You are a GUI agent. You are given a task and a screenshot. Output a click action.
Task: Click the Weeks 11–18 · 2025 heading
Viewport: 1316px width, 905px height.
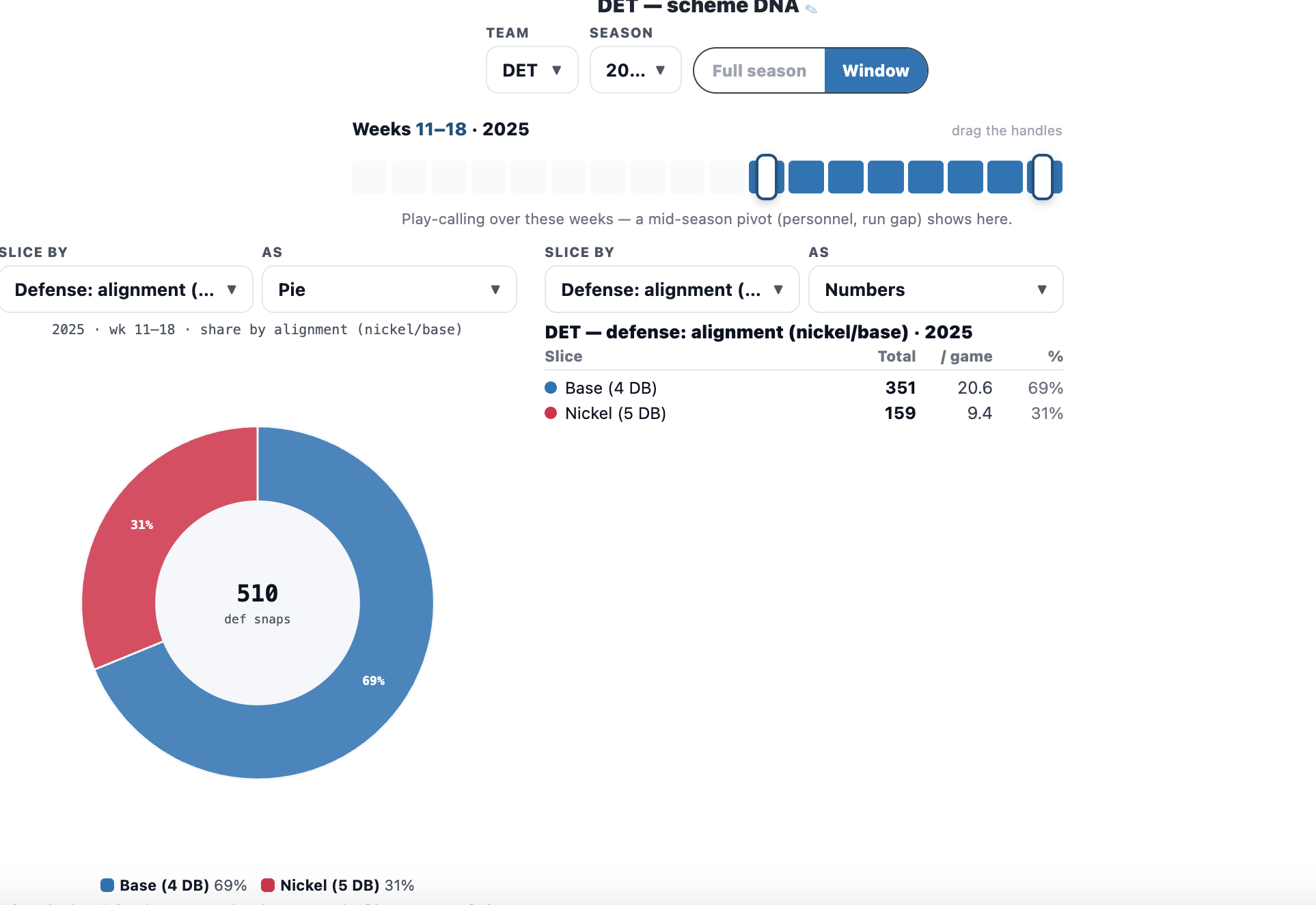pyautogui.click(x=441, y=129)
